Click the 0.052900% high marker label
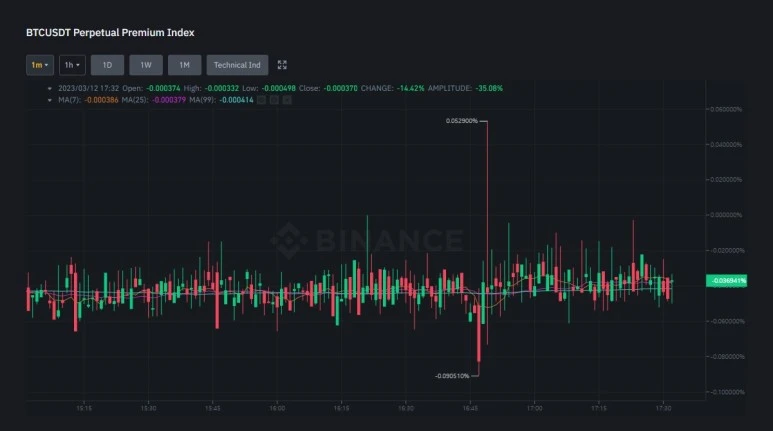773x431 pixels. [x=462, y=121]
